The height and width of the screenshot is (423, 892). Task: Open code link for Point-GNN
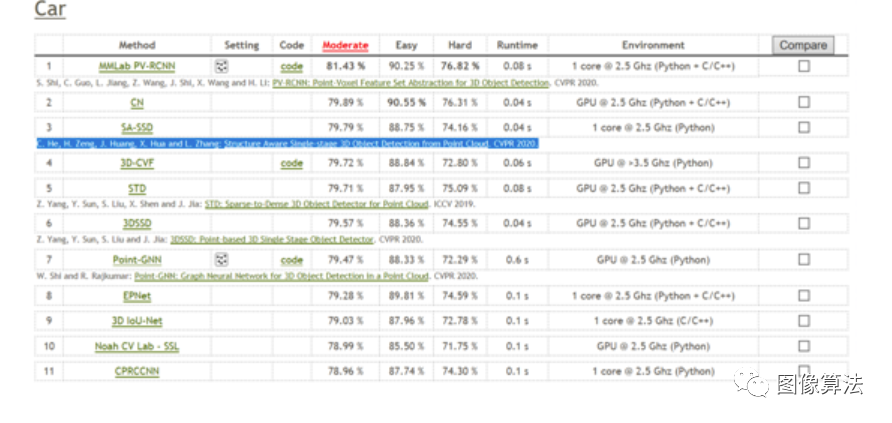click(291, 260)
